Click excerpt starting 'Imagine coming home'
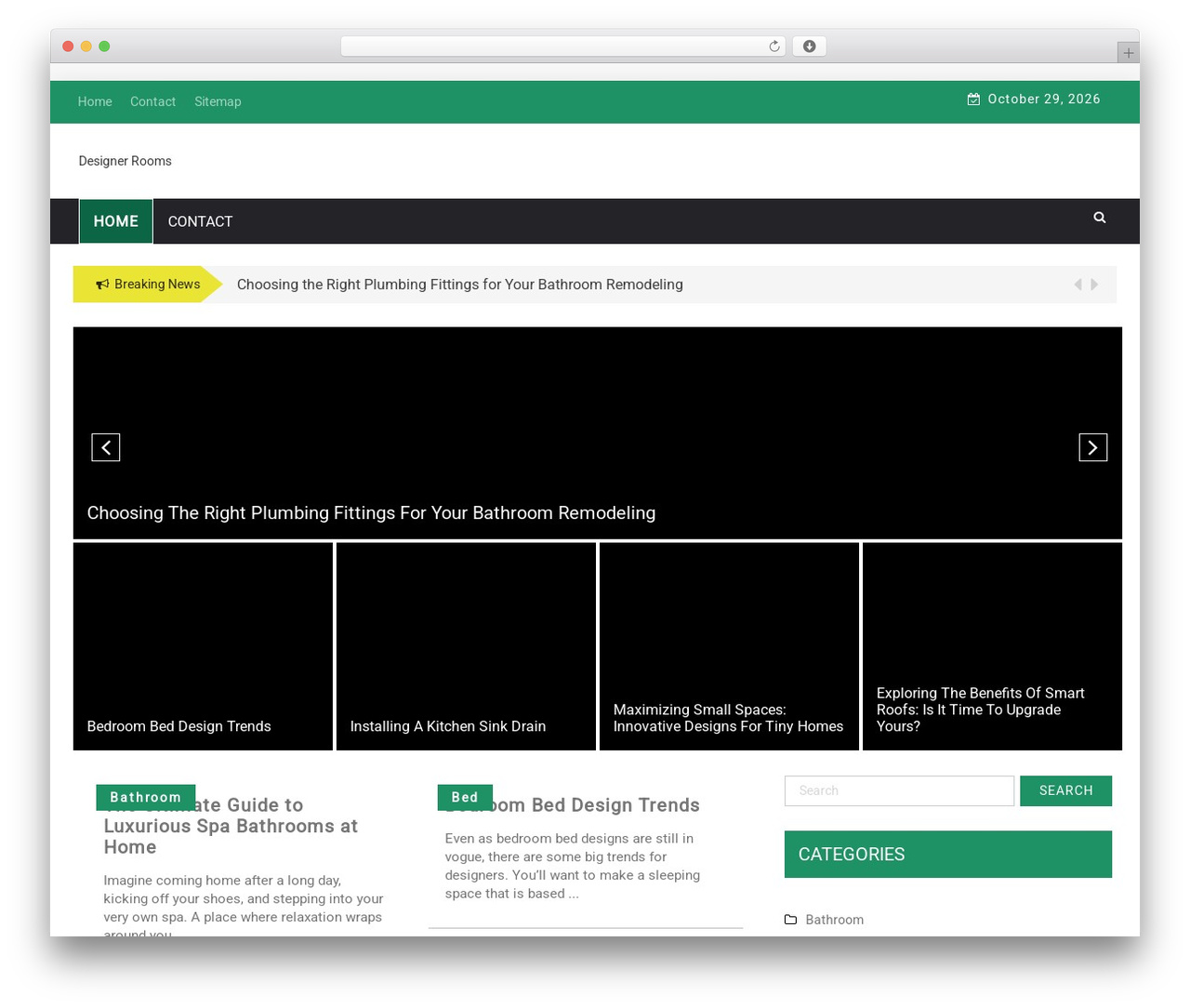Screen dimensions: 1190x1008 coord(244,906)
